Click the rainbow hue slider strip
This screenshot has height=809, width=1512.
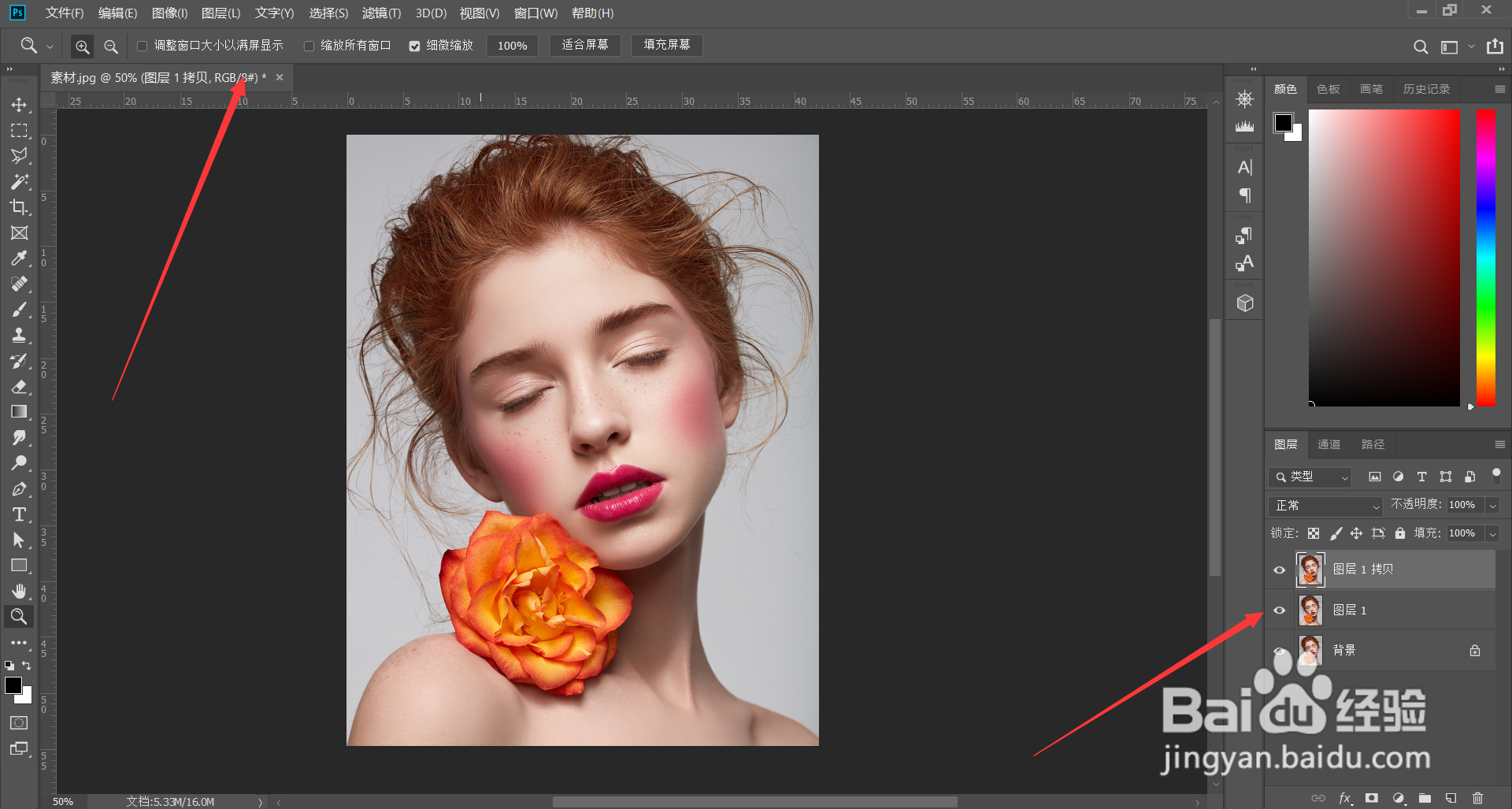click(x=1485, y=258)
